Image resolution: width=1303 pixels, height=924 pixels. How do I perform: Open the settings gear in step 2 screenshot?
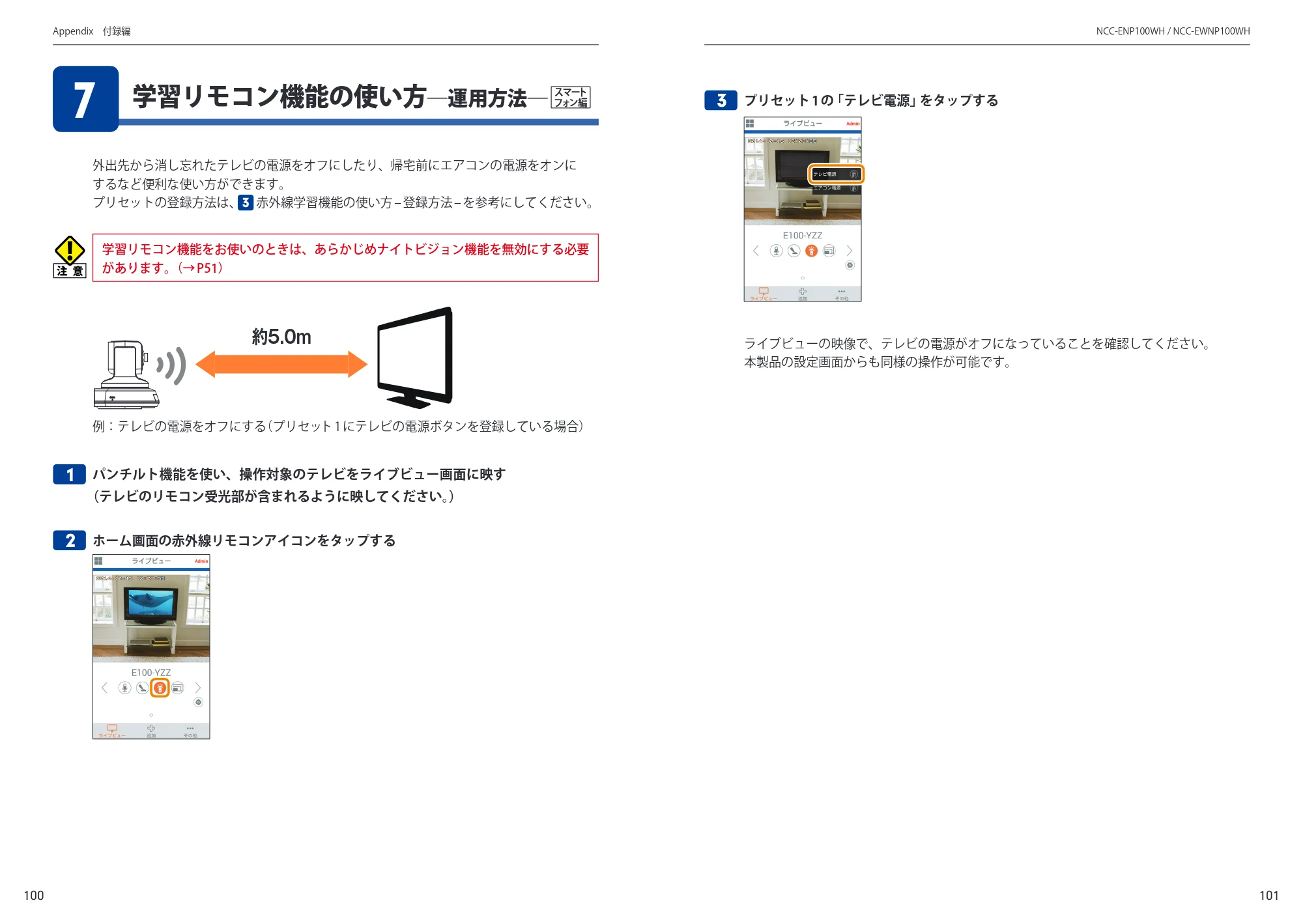pyautogui.click(x=199, y=703)
